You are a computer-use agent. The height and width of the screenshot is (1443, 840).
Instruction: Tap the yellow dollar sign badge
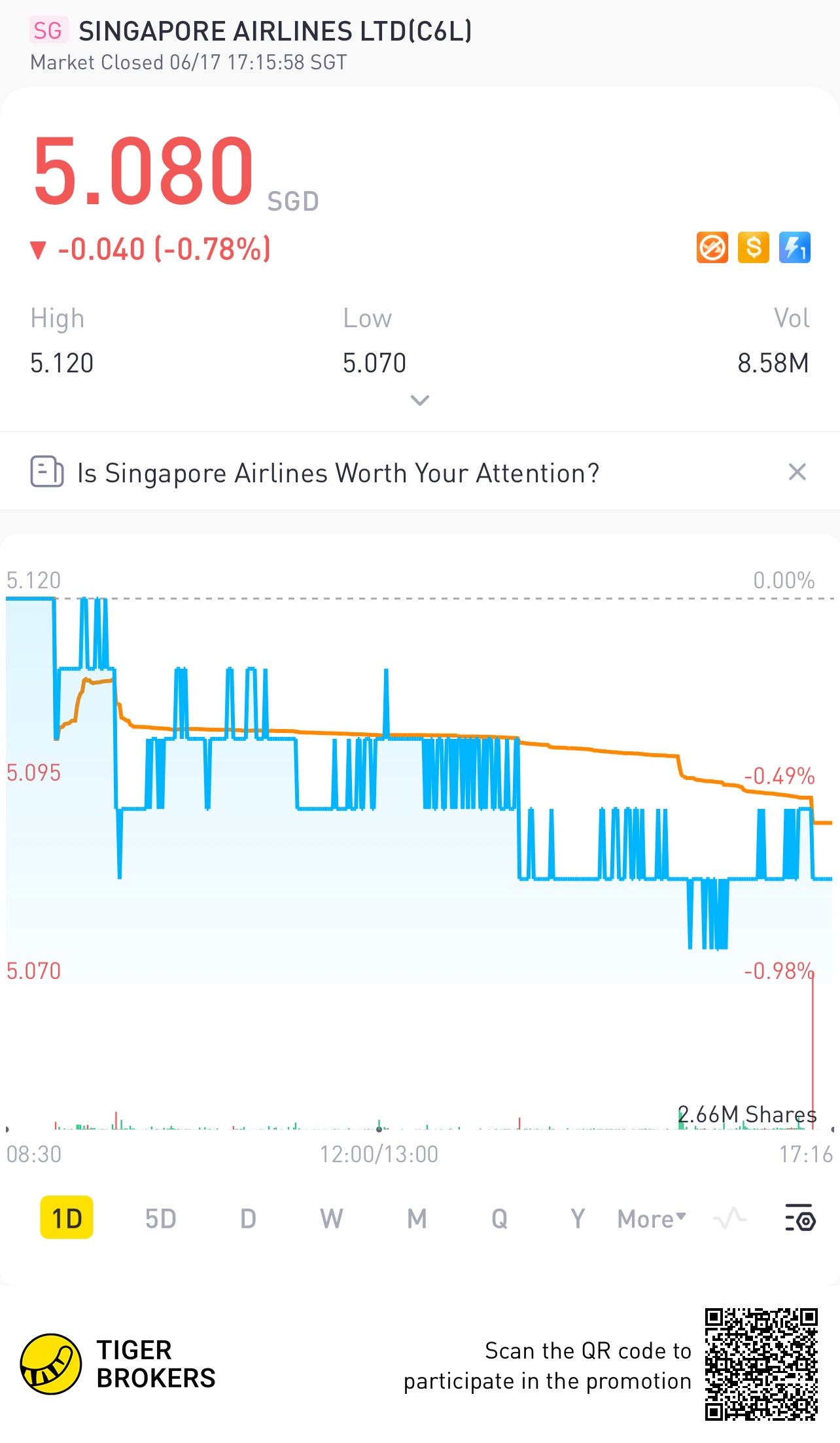(753, 248)
